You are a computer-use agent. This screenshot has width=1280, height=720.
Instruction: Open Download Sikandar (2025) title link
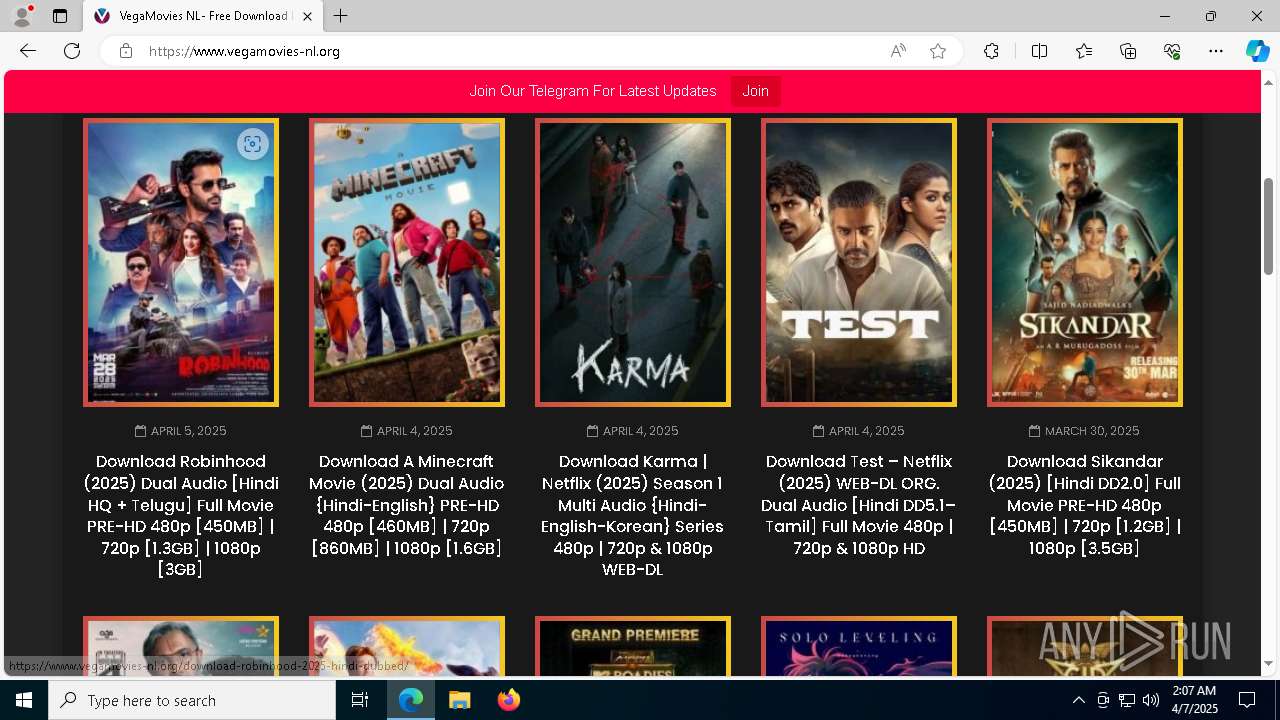[1085, 505]
